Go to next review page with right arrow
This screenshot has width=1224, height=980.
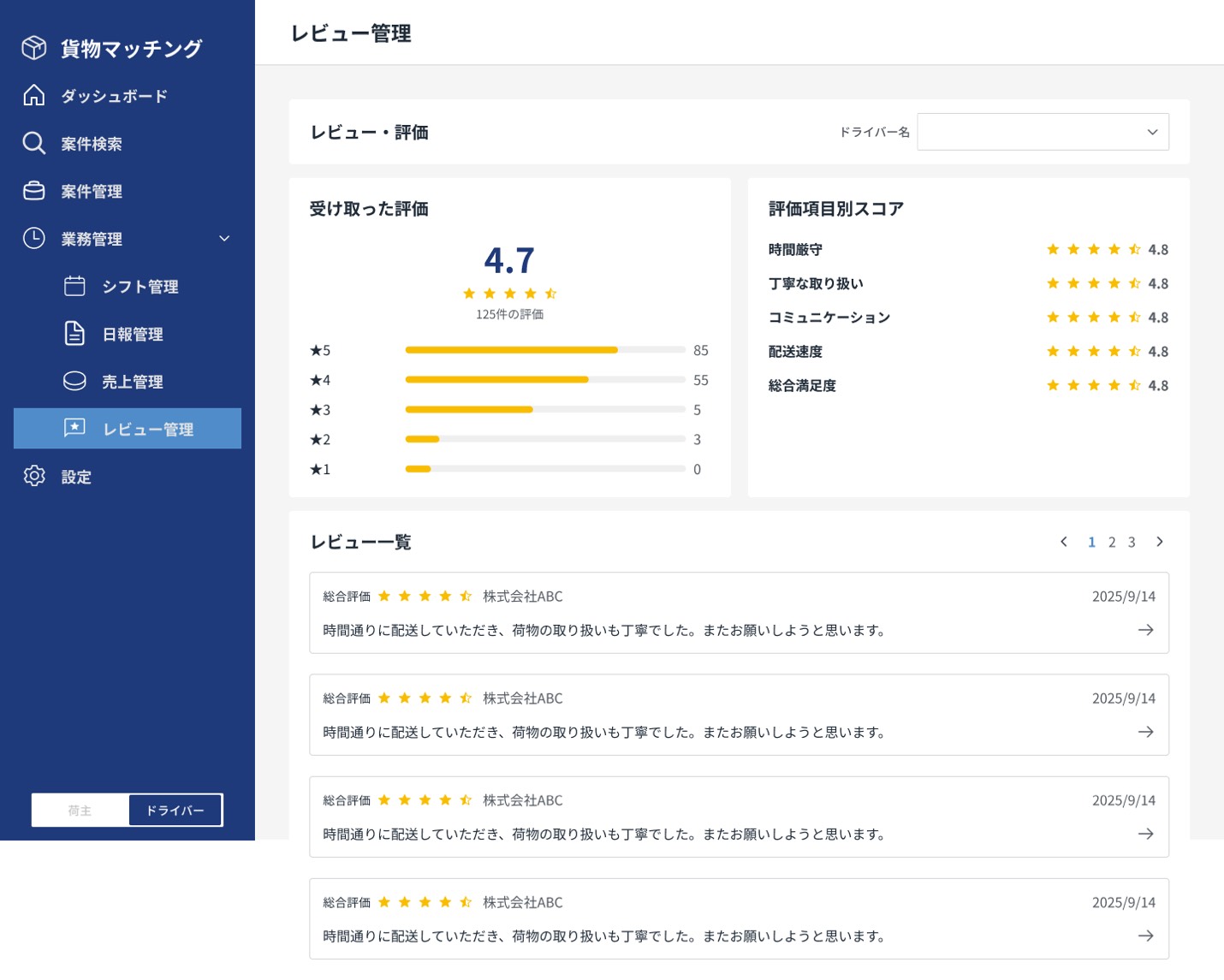pos(1160,541)
